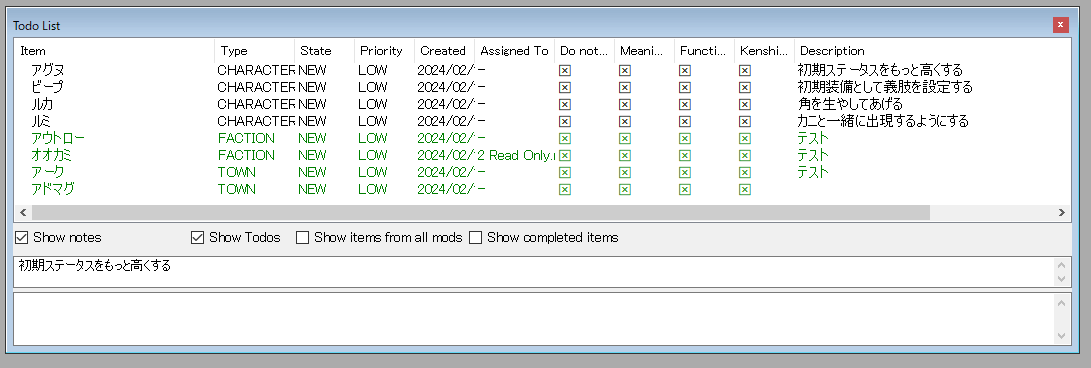Image resolution: width=1091 pixels, height=368 pixels.
Task: Select the アーク town item
Action: click(x=48, y=173)
